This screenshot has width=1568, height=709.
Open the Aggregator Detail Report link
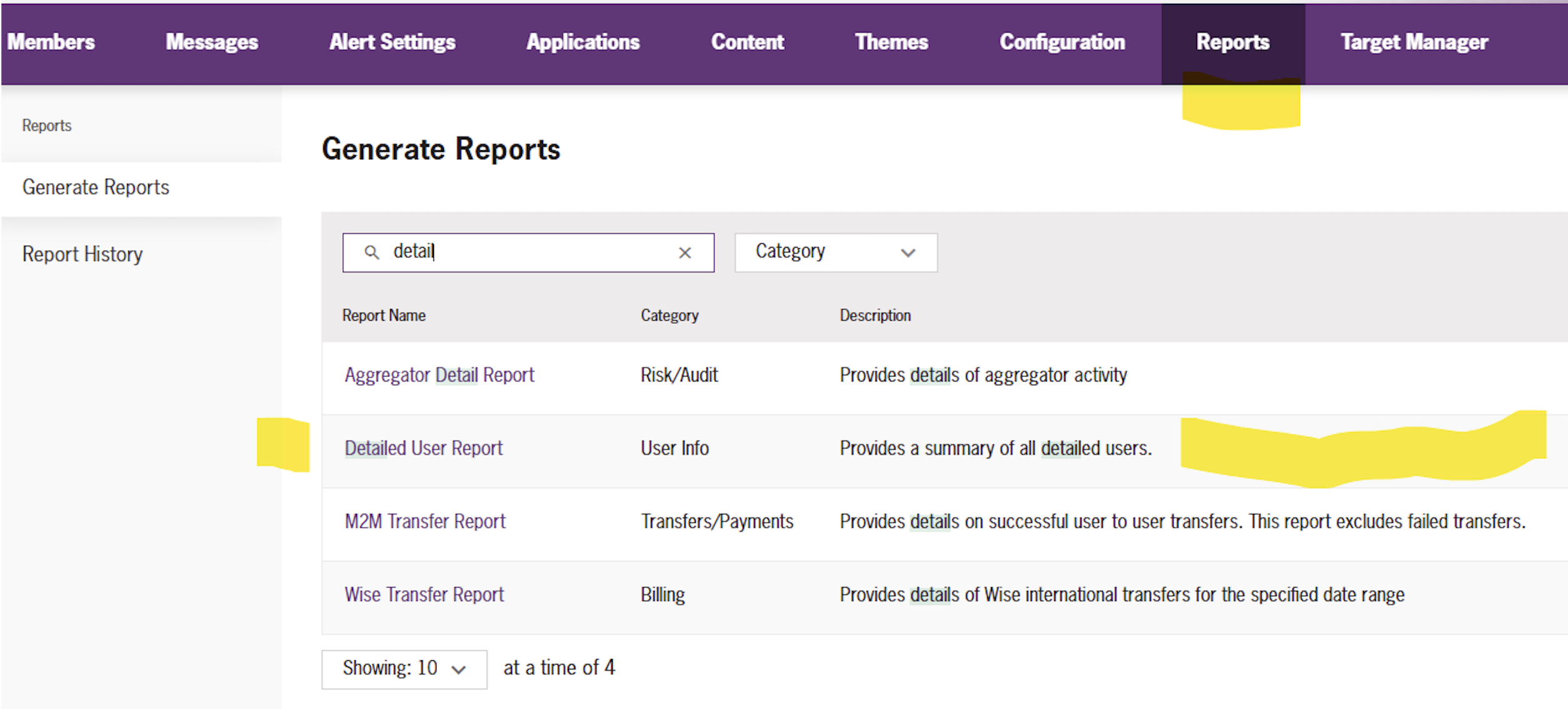440,375
